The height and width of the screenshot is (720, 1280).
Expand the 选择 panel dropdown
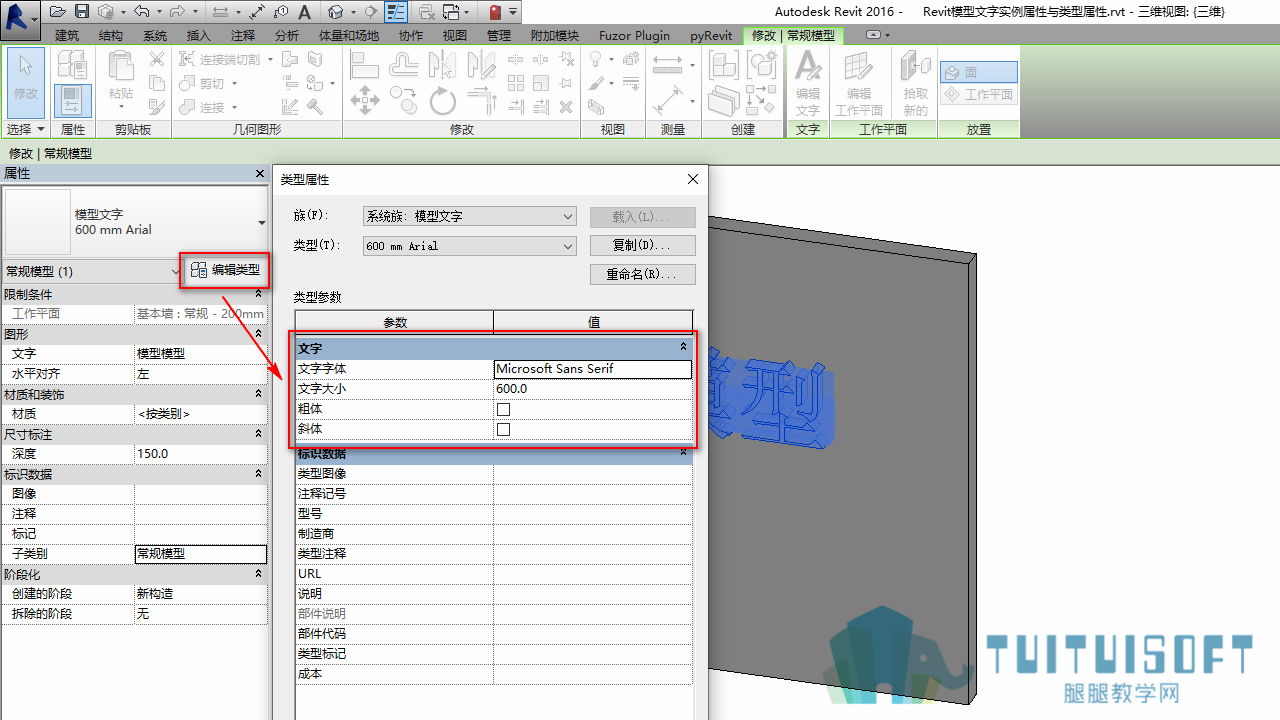coord(26,129)
